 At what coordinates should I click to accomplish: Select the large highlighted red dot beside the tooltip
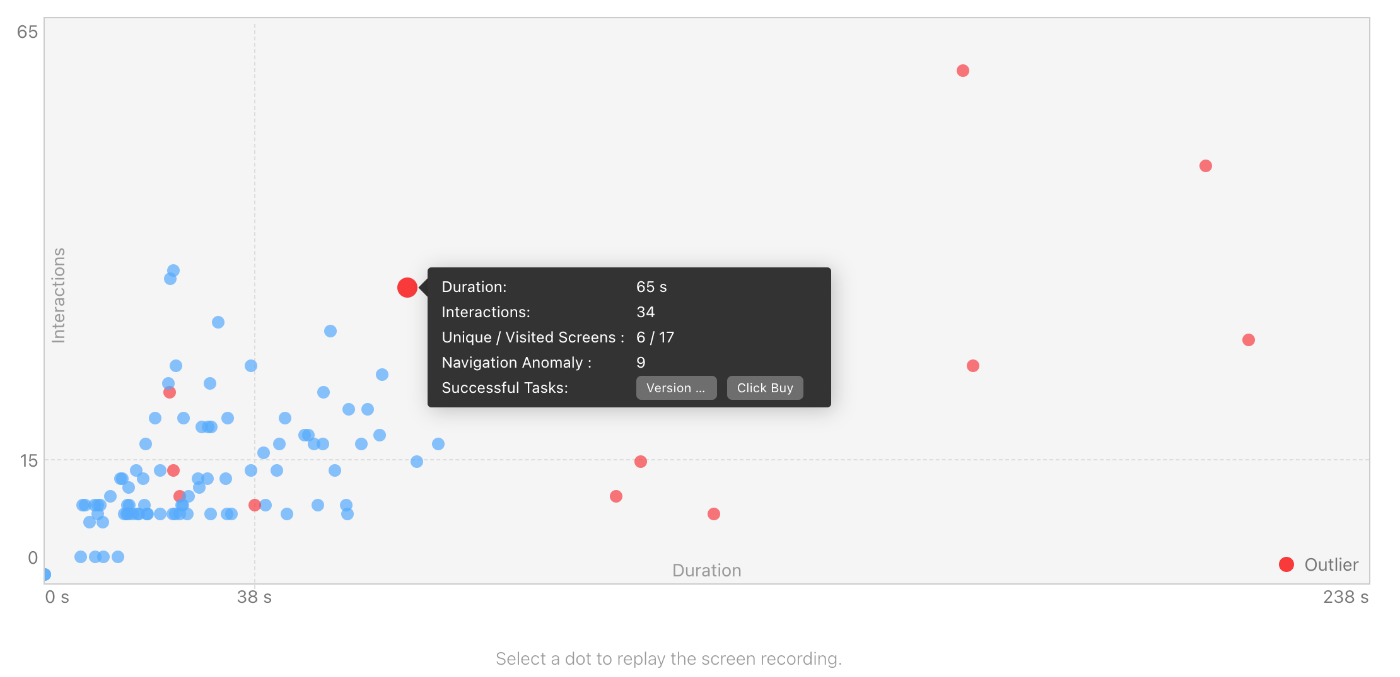pyautogui.click(x=407, y=288)
